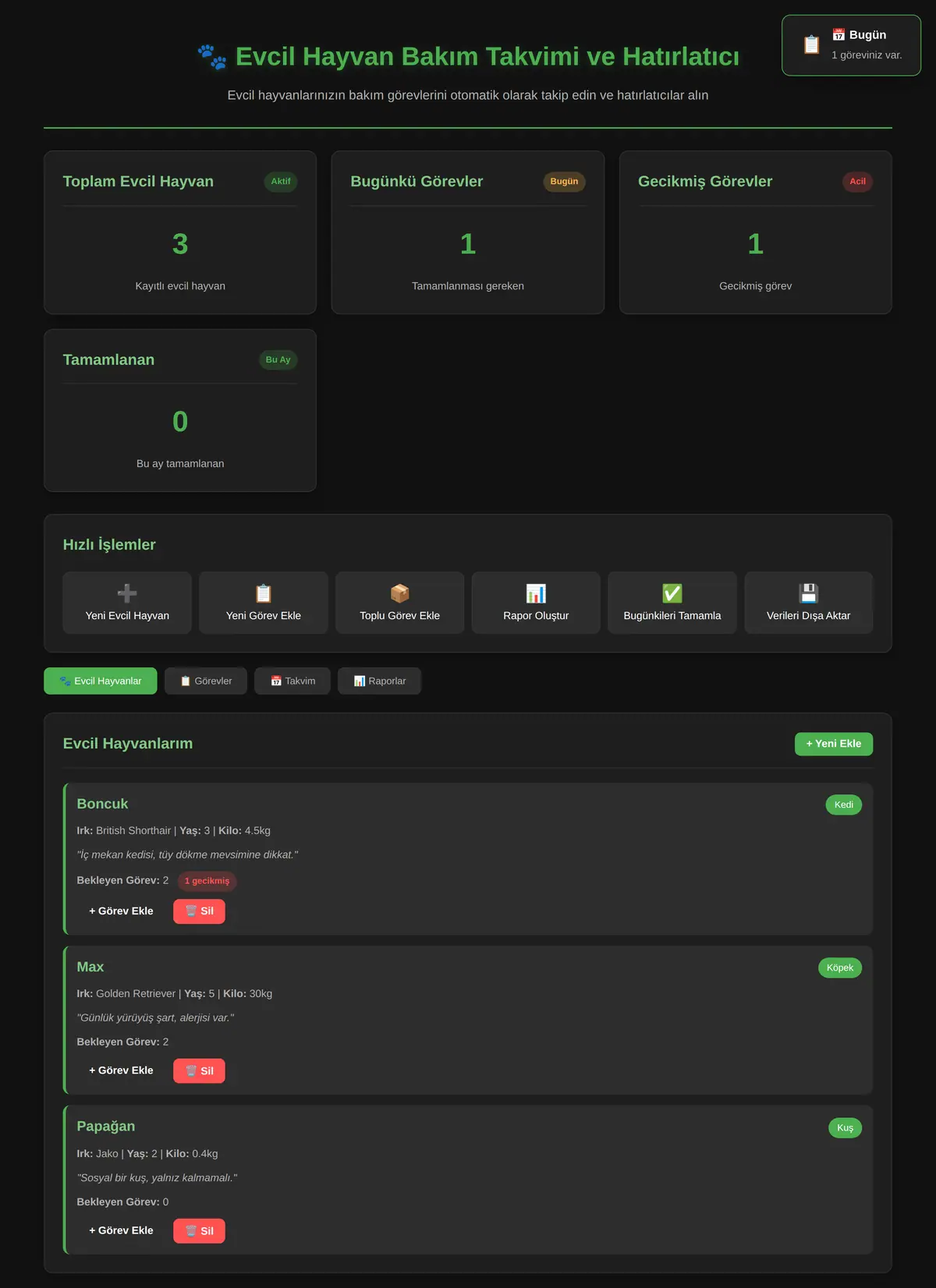This screenshot has width=936, height=1288.
Task: Click the box icon above Toplu Görev Ekle
Action: [x=400, y=593]
